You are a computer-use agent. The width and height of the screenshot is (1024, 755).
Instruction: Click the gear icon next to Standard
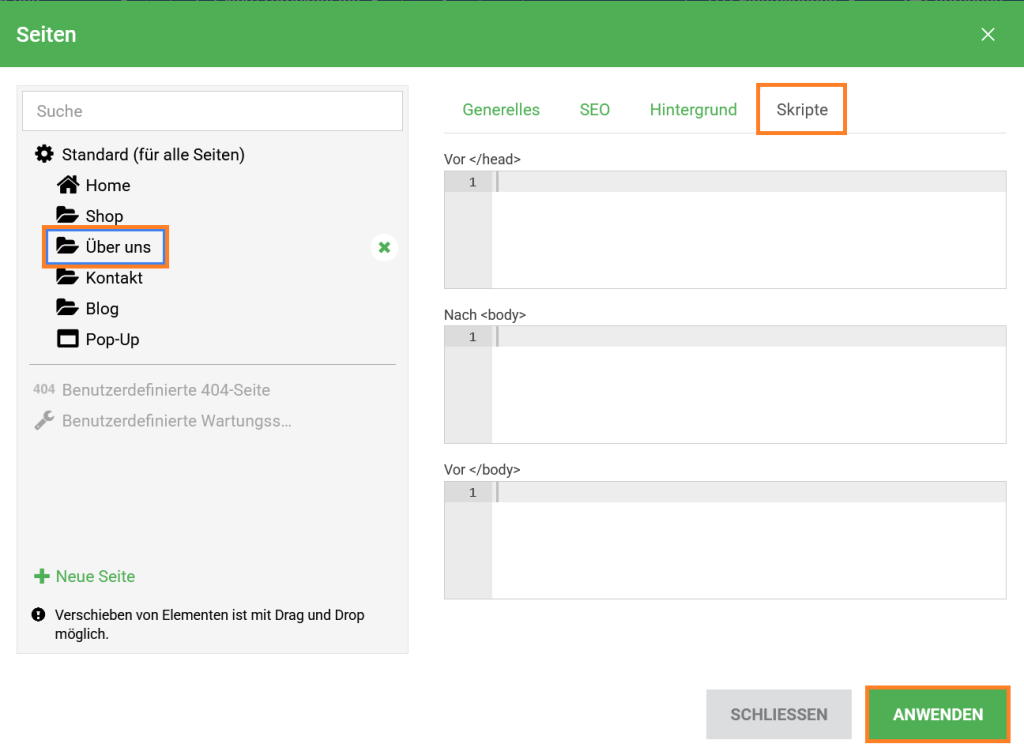pos(44,154)
